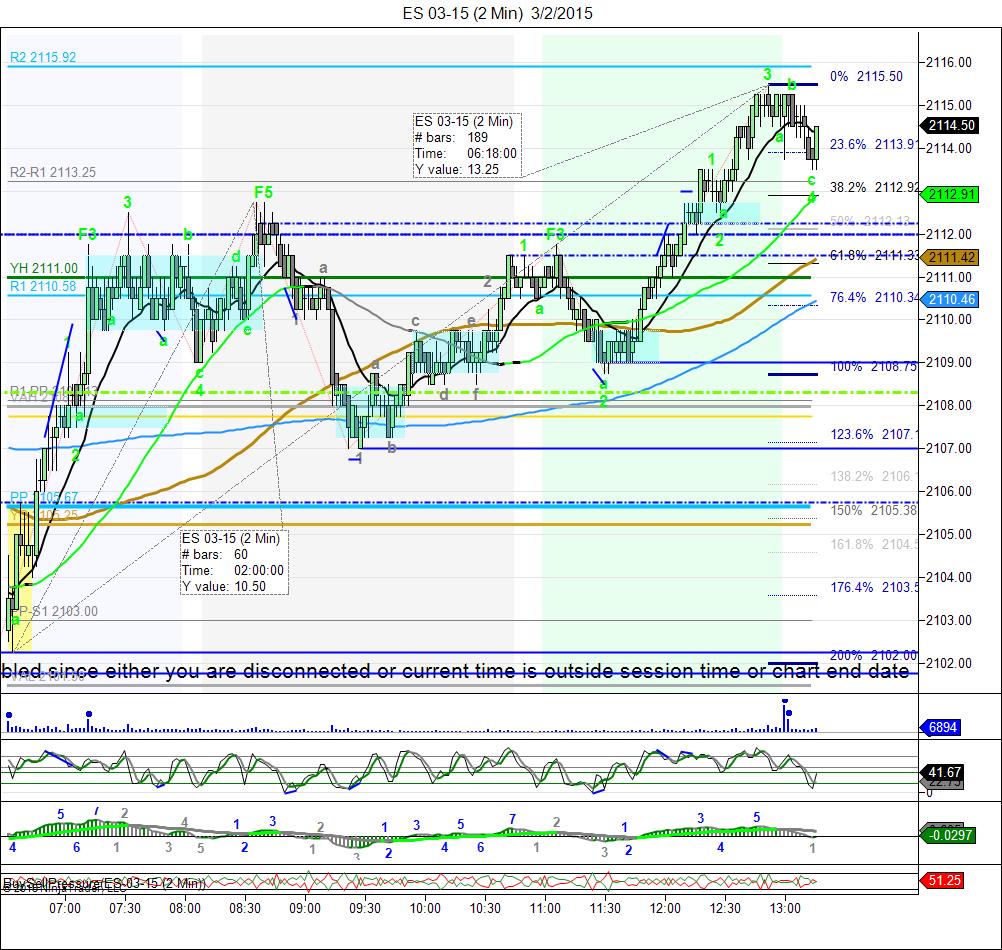Click the '# bars: 60' info line
The height and width of the screenshot is (950, 1002).
pyautogui.click(x=215, y=555)
